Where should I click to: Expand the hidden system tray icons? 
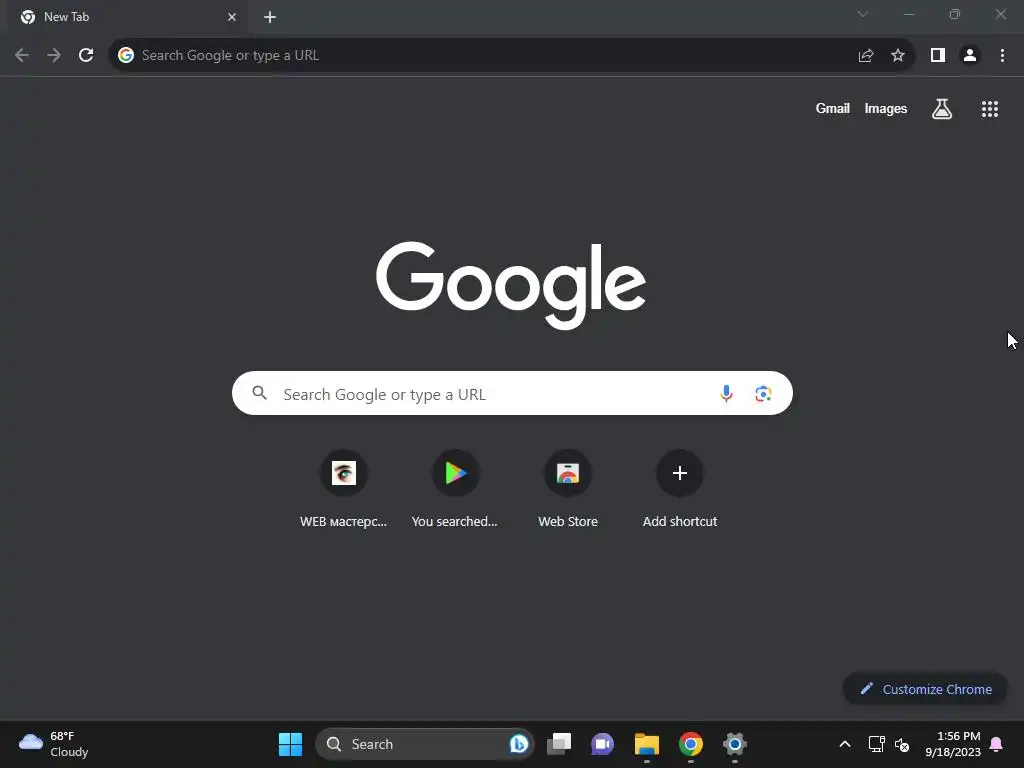pyautogui.click(x=844, y=744)
